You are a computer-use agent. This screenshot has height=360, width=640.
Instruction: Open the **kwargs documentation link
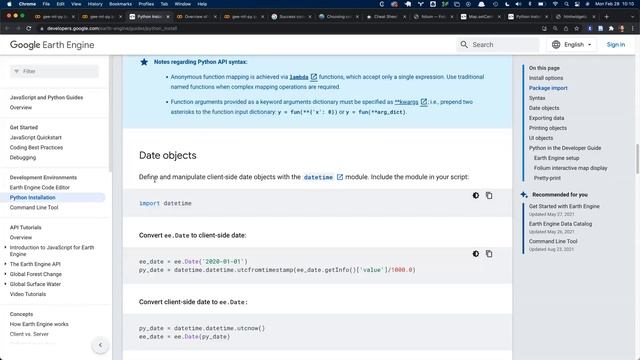point(410,102)
